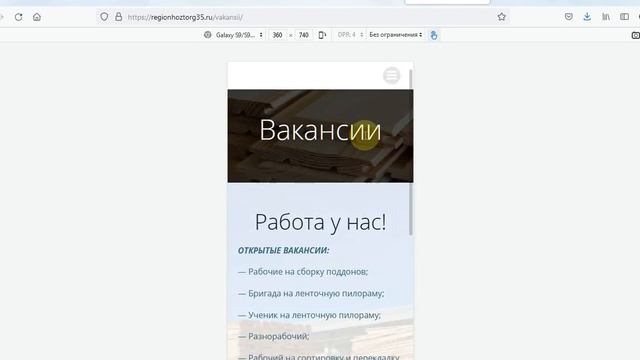This screenshot has height=360, width=640.
Task: Open tracking protection shield icon
Action: point(104,17)
